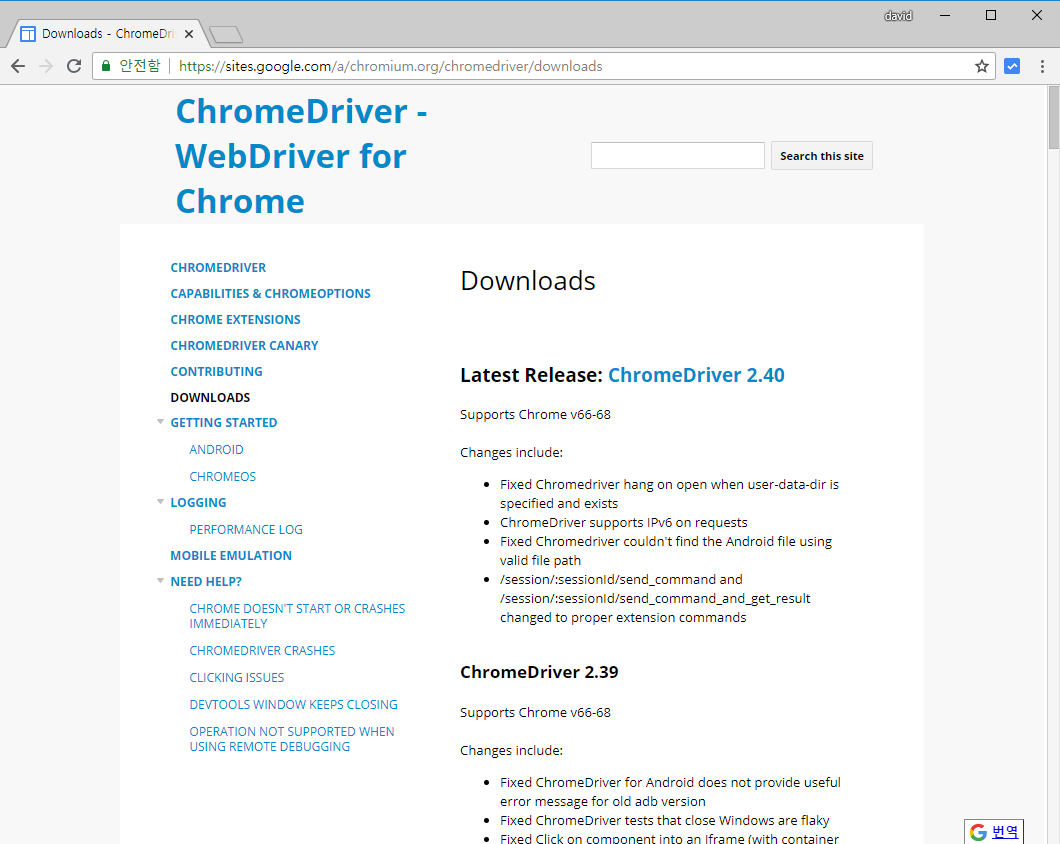Screen dimensions: 1060x844
Task: Reload the current page
Action: pos(74,66)
